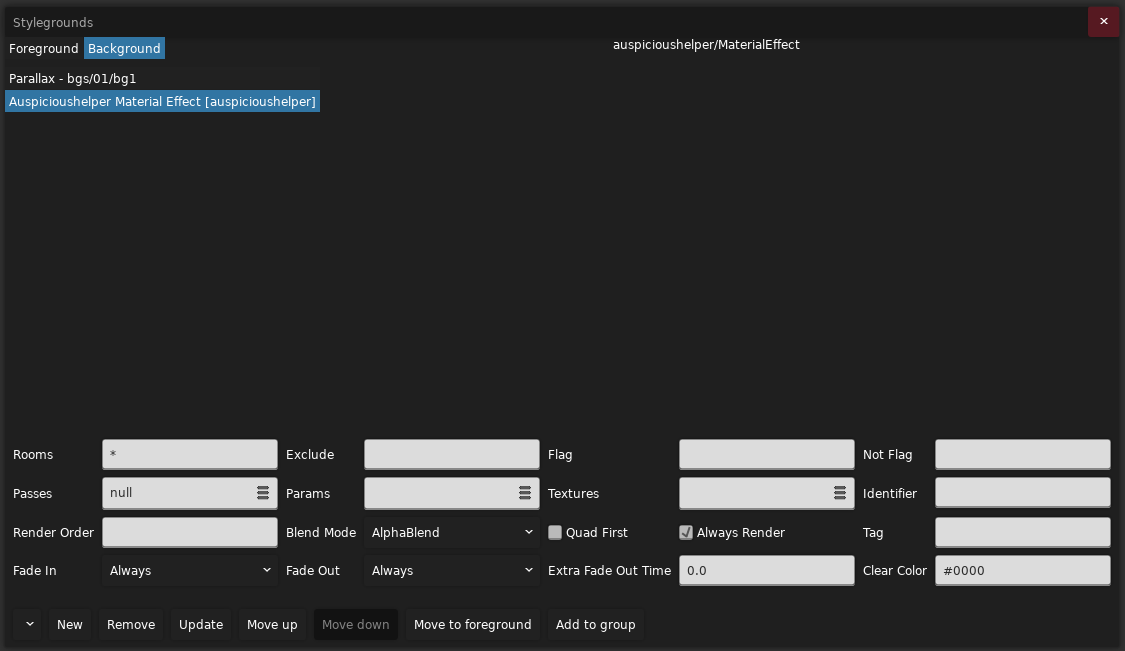1125x651 pixels.
Task: Create a new styleground with New
Action: 70,624
